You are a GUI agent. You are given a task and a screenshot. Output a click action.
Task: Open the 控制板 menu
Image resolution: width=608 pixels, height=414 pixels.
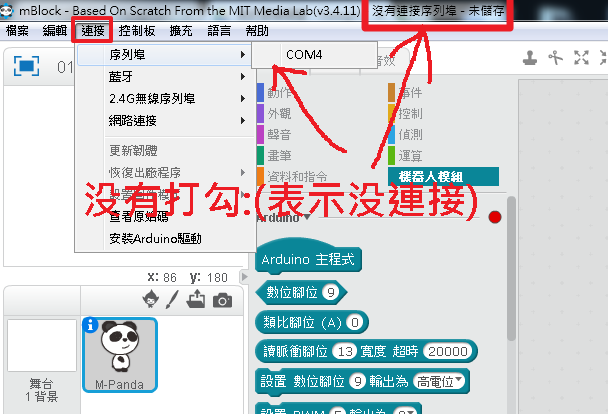(x=137, y=31)
